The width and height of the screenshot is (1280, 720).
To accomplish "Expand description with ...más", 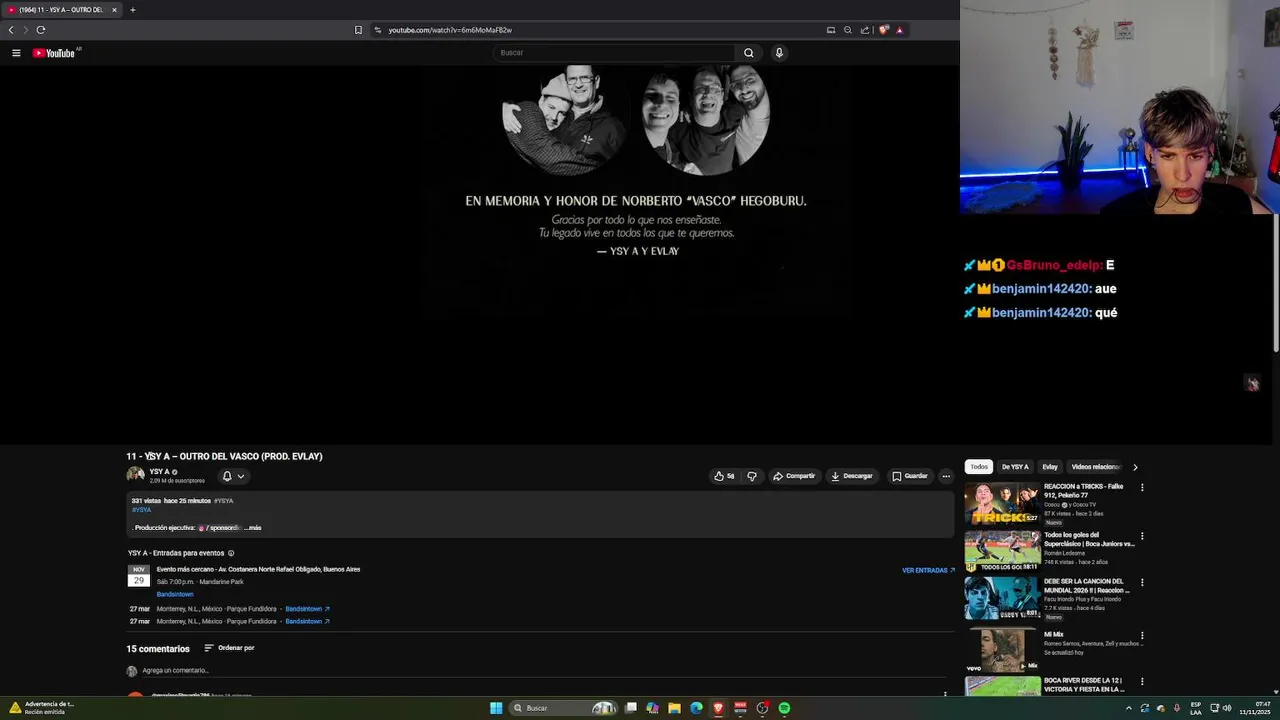I will click(x=253, y=528).
